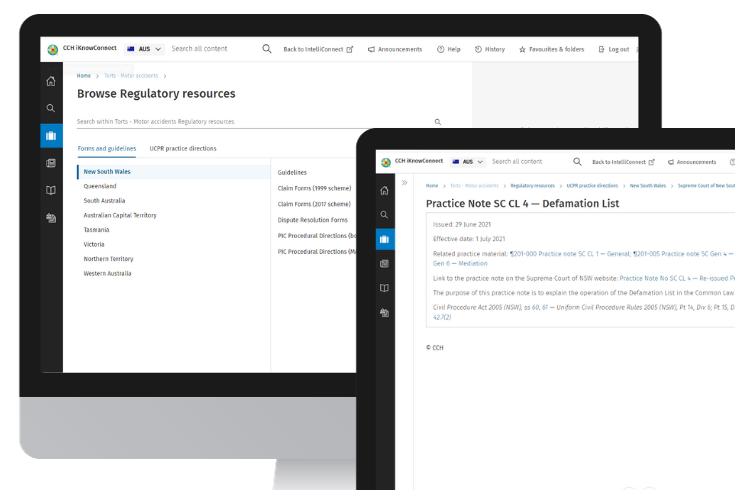The image size is (735, 490).
Task: Click Log out in Browse Regulatory window header
Action: click(614, 49)
